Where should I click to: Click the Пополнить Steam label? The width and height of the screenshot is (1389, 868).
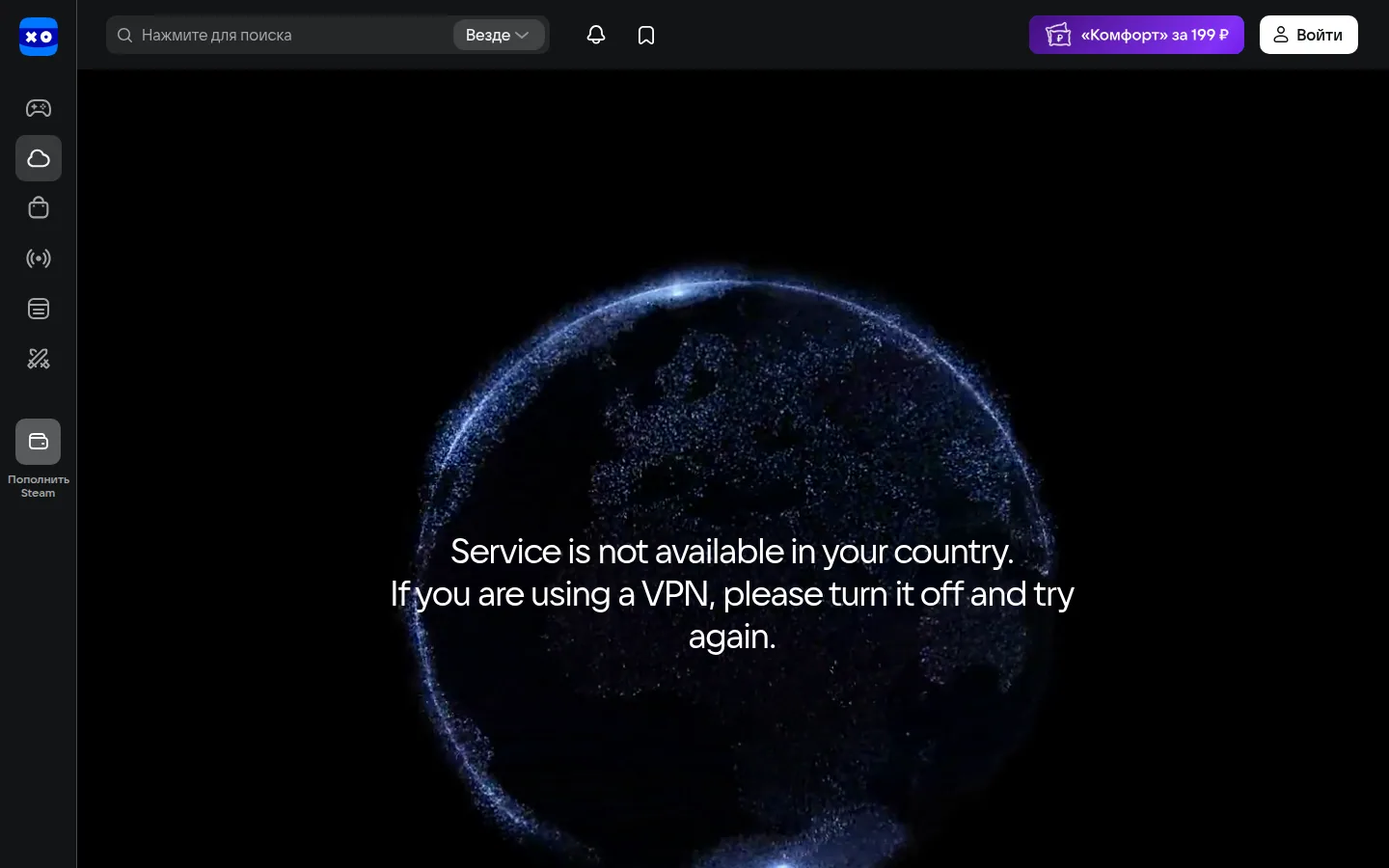pos(39,486)
